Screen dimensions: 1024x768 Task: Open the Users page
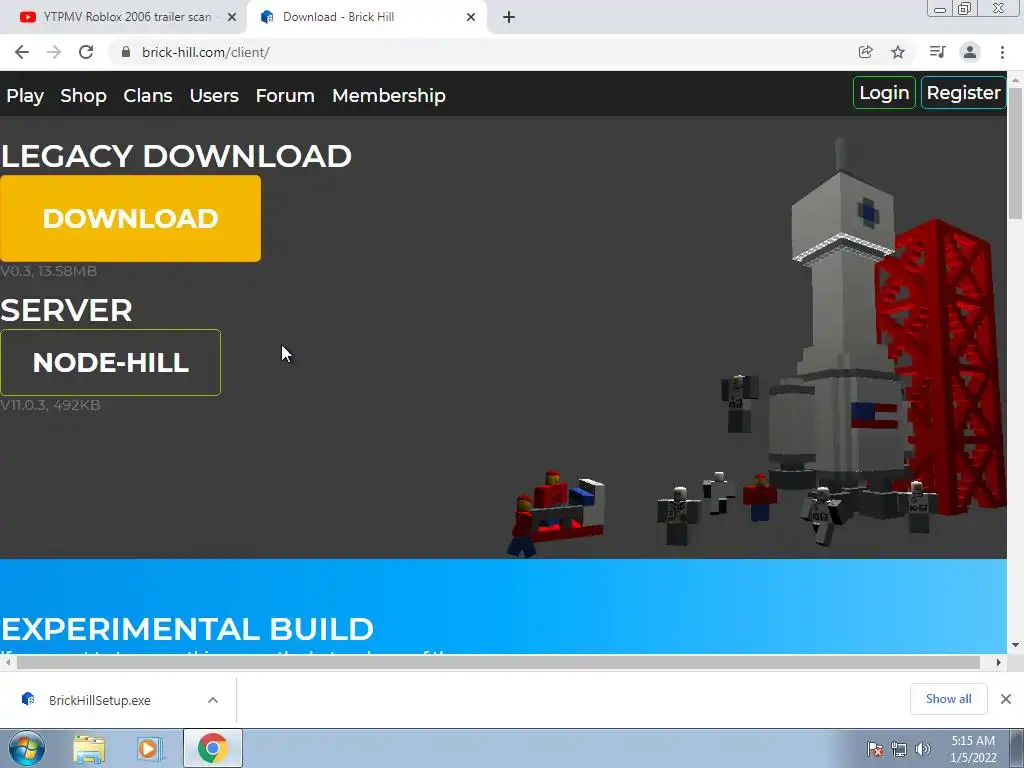tap(214, 95)
